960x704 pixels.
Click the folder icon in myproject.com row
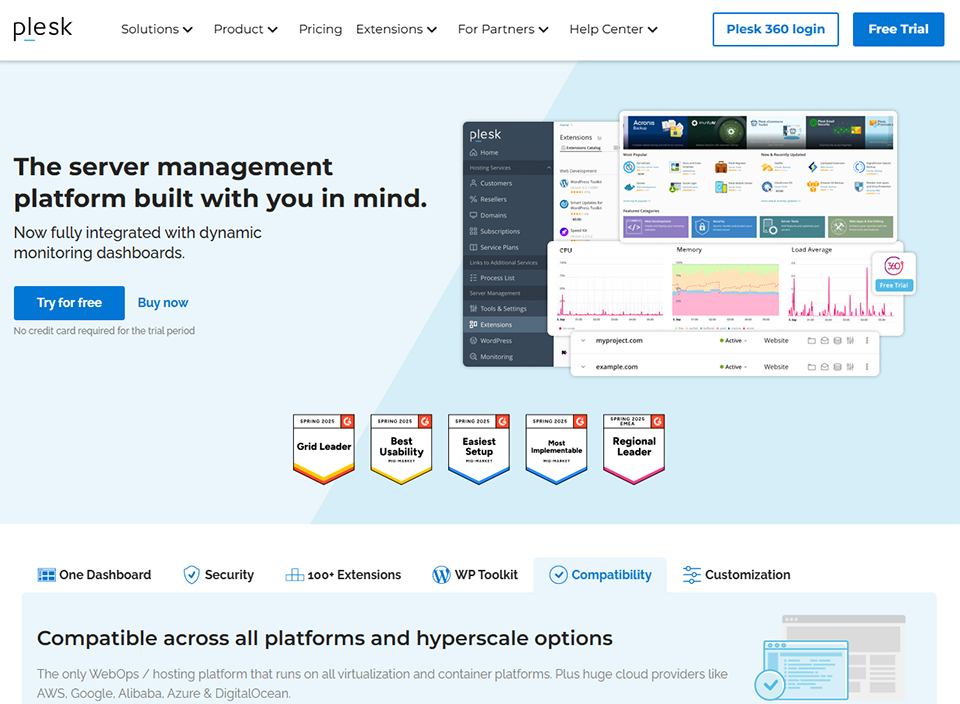coord(811,340)
